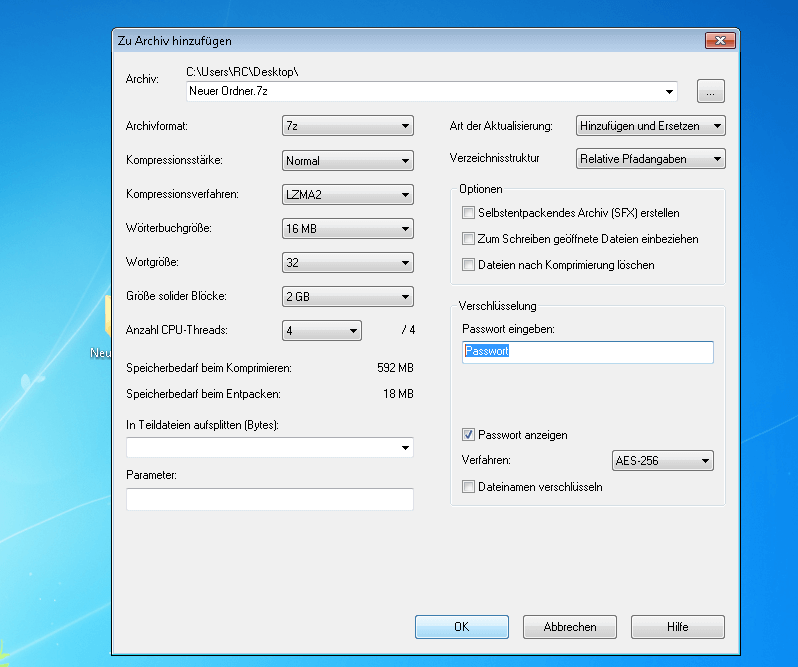Click the Abbrechen button
The height and width of the screenshot is (667, 798).
pyautogui.click(x=570, y=627)
